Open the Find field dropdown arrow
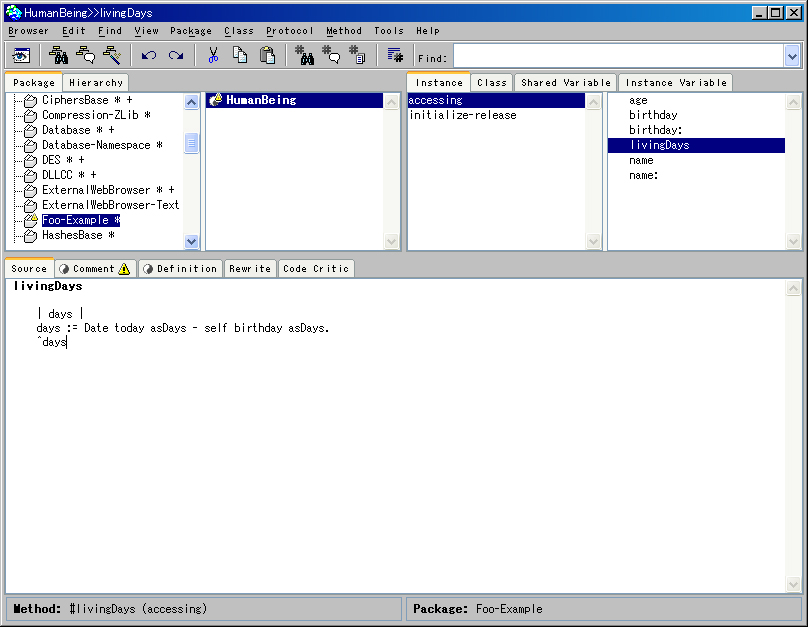Image resolution: width=808 pixels, height=627 pixels. tap(792, 56)
